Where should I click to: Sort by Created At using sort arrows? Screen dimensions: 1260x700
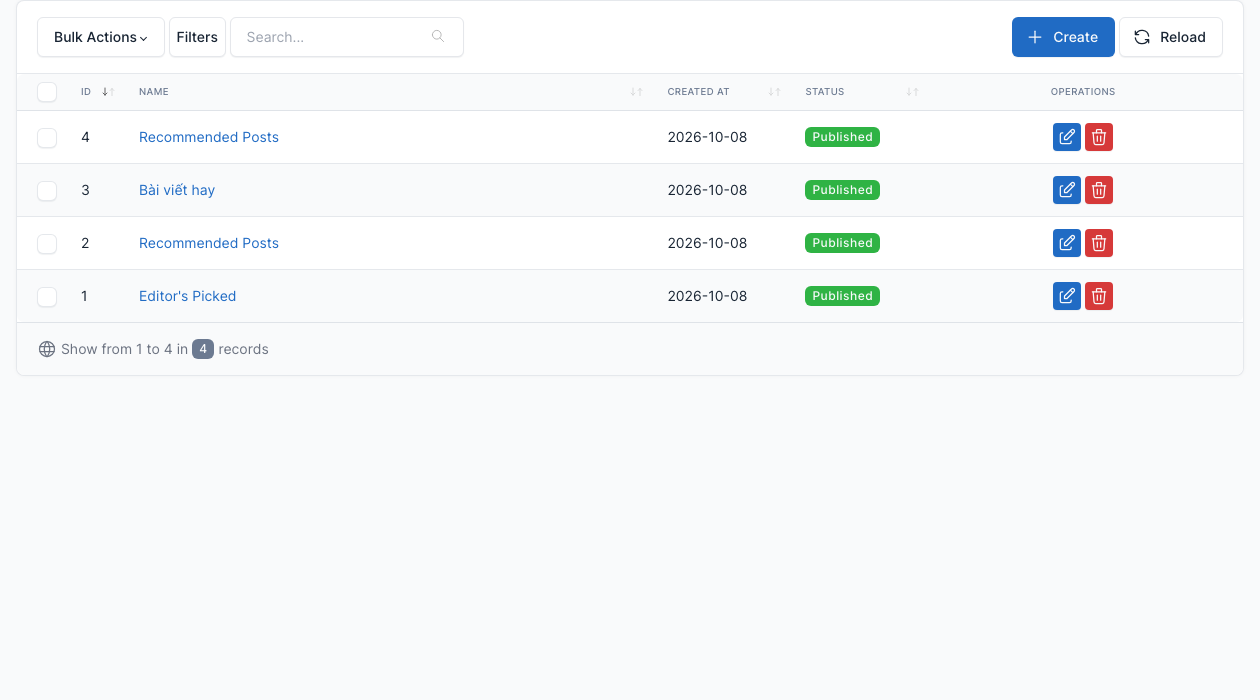[774, 92]
